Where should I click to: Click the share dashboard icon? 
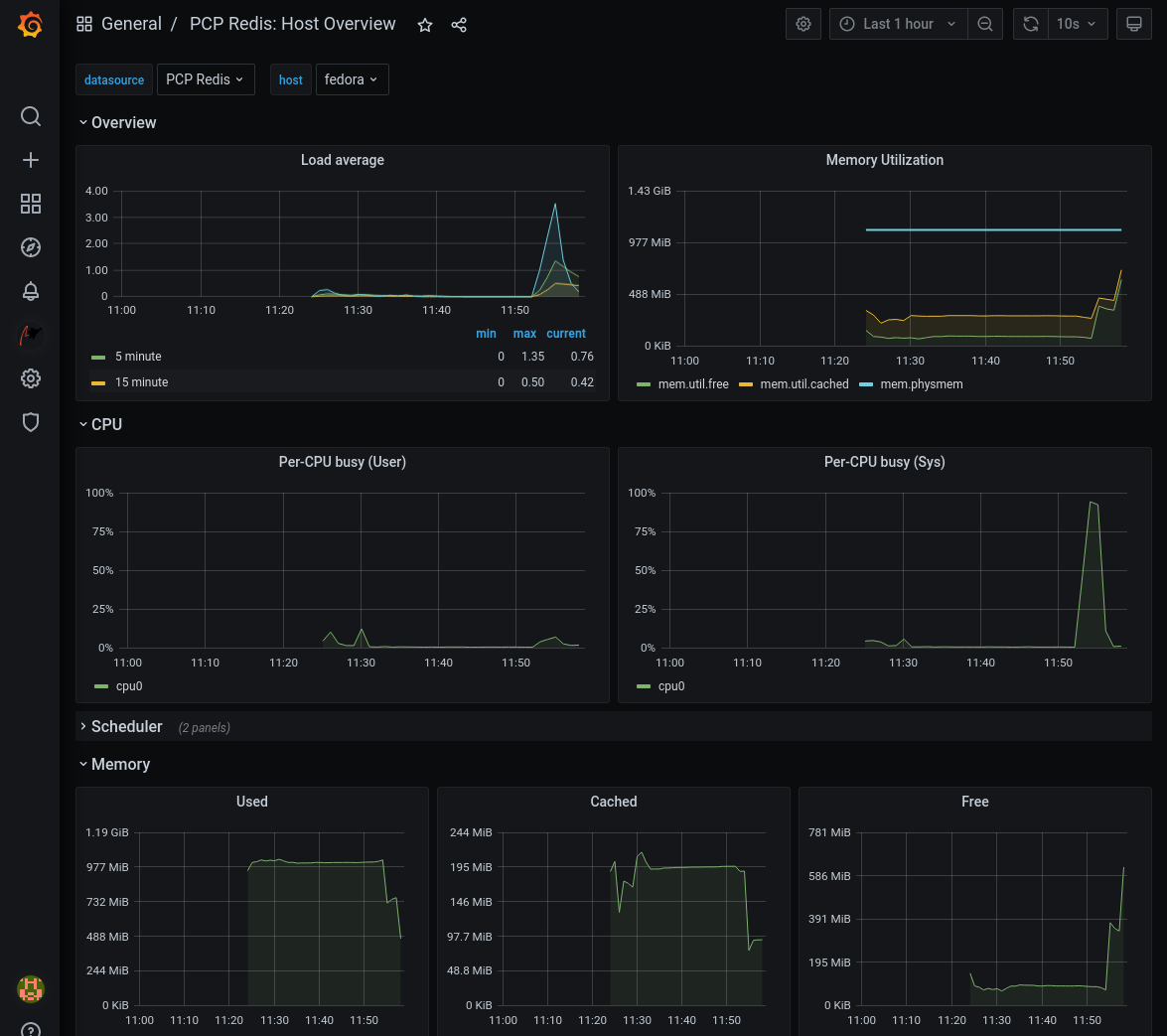click(x=459, y=25)
